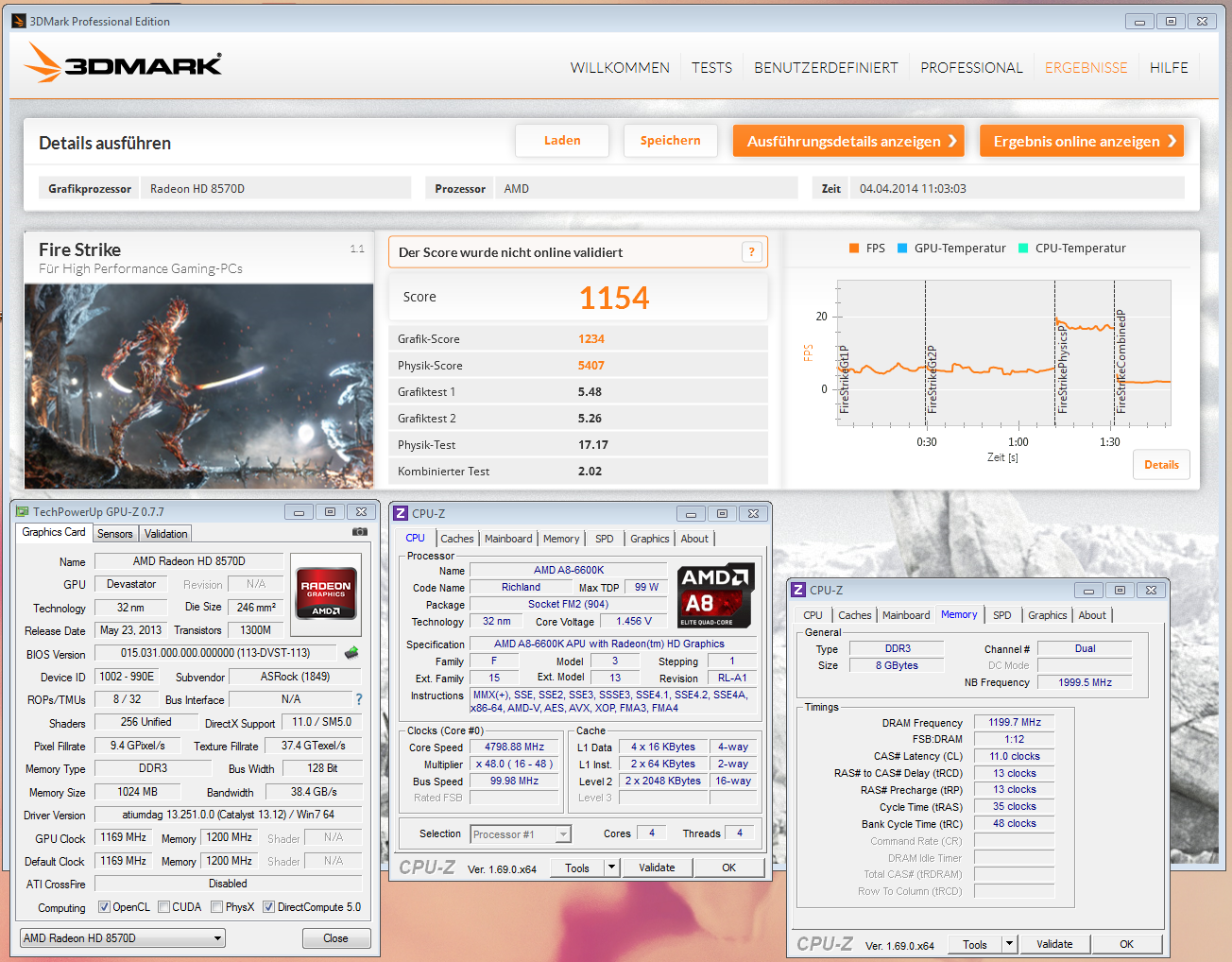The height and width of the screenshot is (962, 1232).
Task: Toggle the CUDA checkbox in GPU-Z
Action: (x=164, y=907)
